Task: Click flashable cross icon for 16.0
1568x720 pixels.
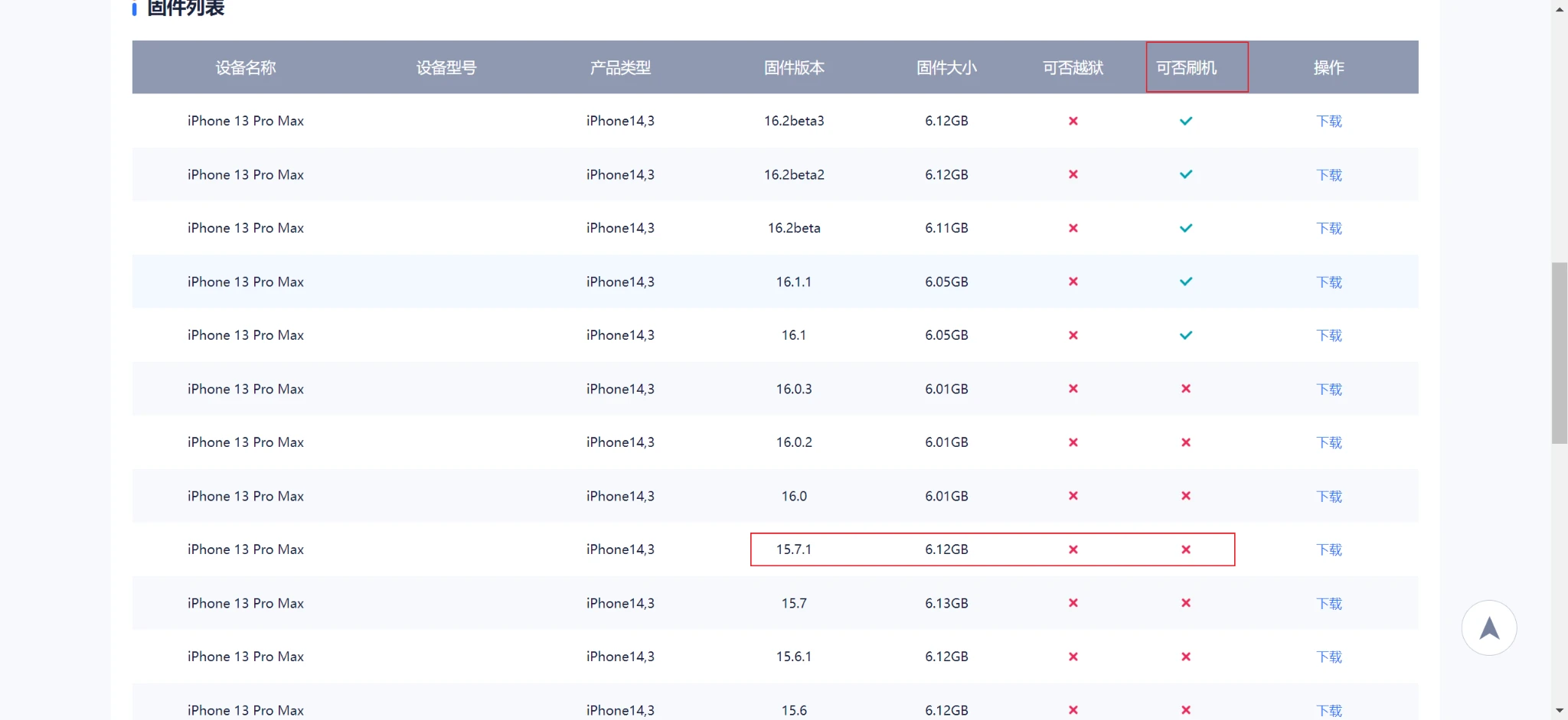Action: tap(1186, 496)
